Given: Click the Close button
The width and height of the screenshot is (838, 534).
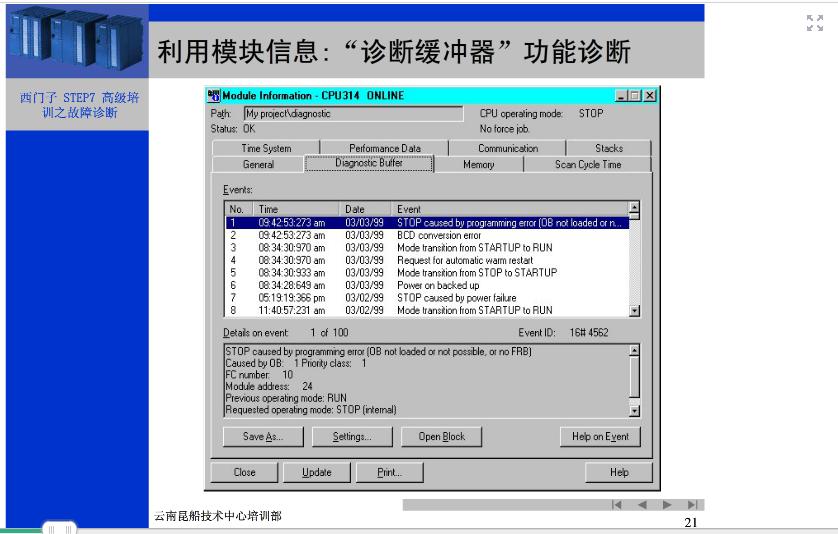Looking at the screenshot, I should pyautogui.click(x=245, y=473).
